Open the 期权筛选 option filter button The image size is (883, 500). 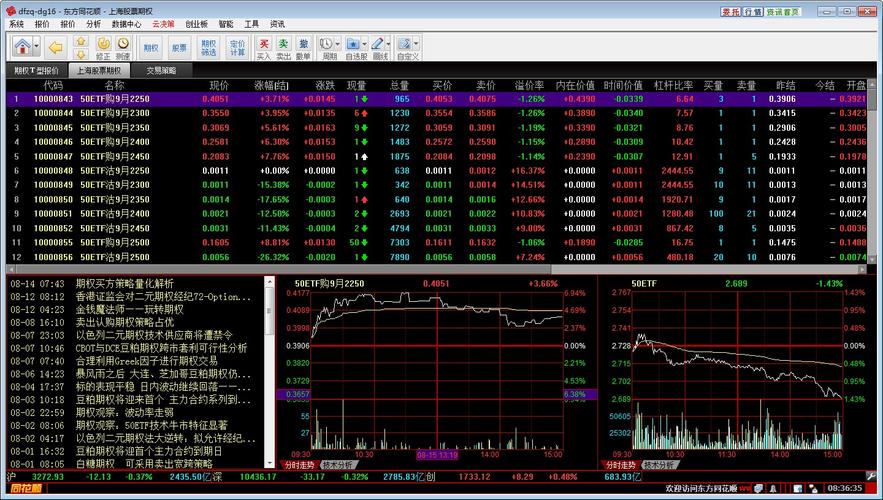[208, 48]
